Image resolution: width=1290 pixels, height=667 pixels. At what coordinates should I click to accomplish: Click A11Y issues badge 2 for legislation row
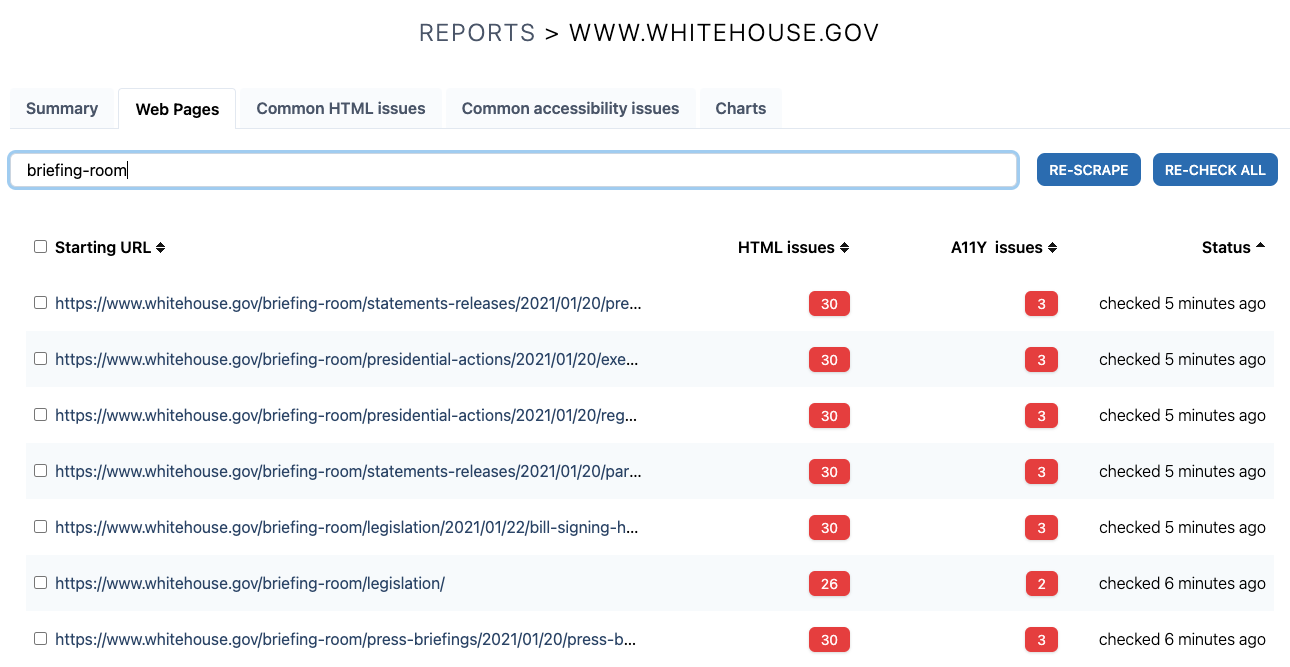[x=1041, y=583]
